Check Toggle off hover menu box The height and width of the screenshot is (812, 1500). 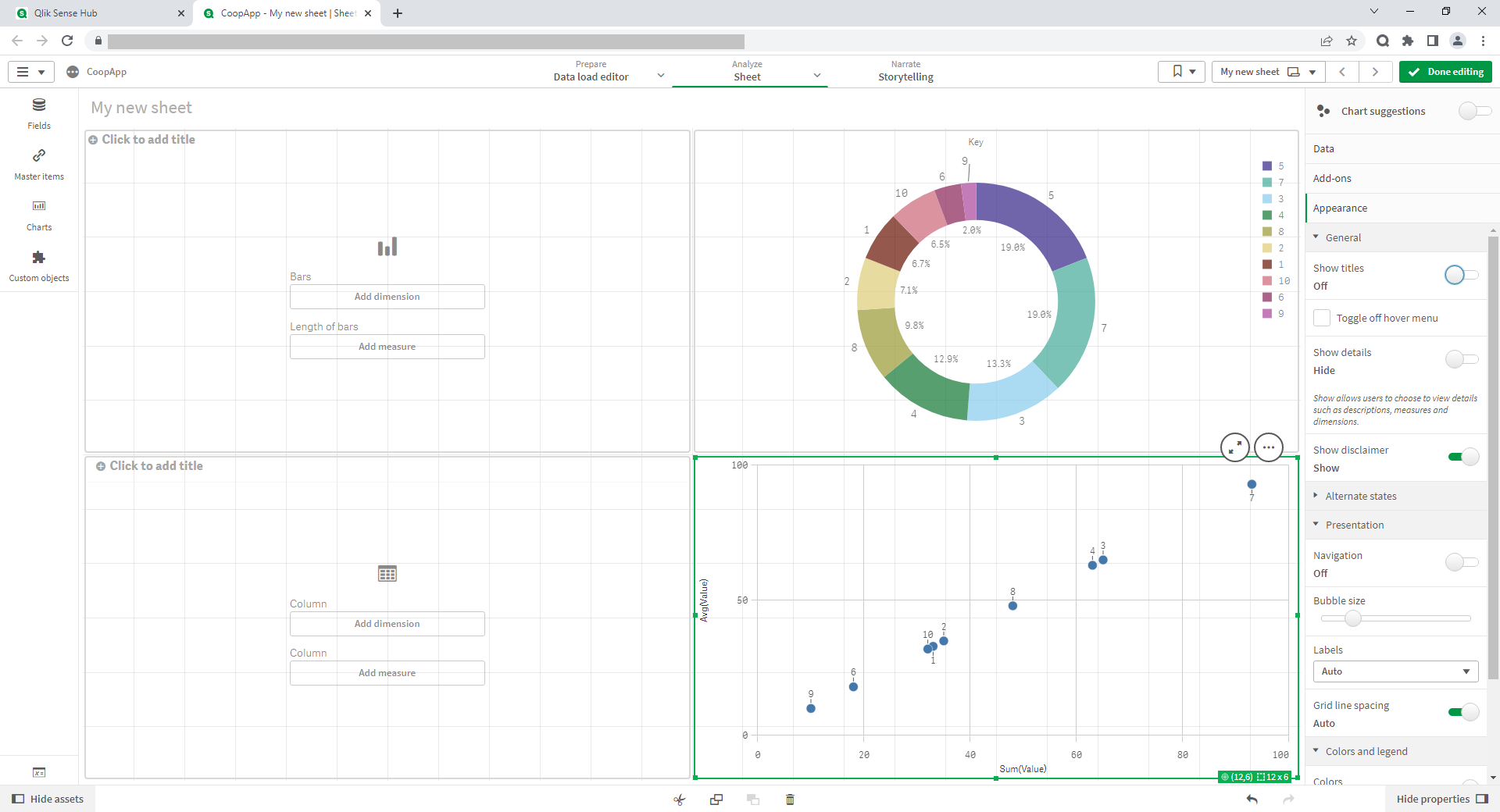tap(1322, 318)
